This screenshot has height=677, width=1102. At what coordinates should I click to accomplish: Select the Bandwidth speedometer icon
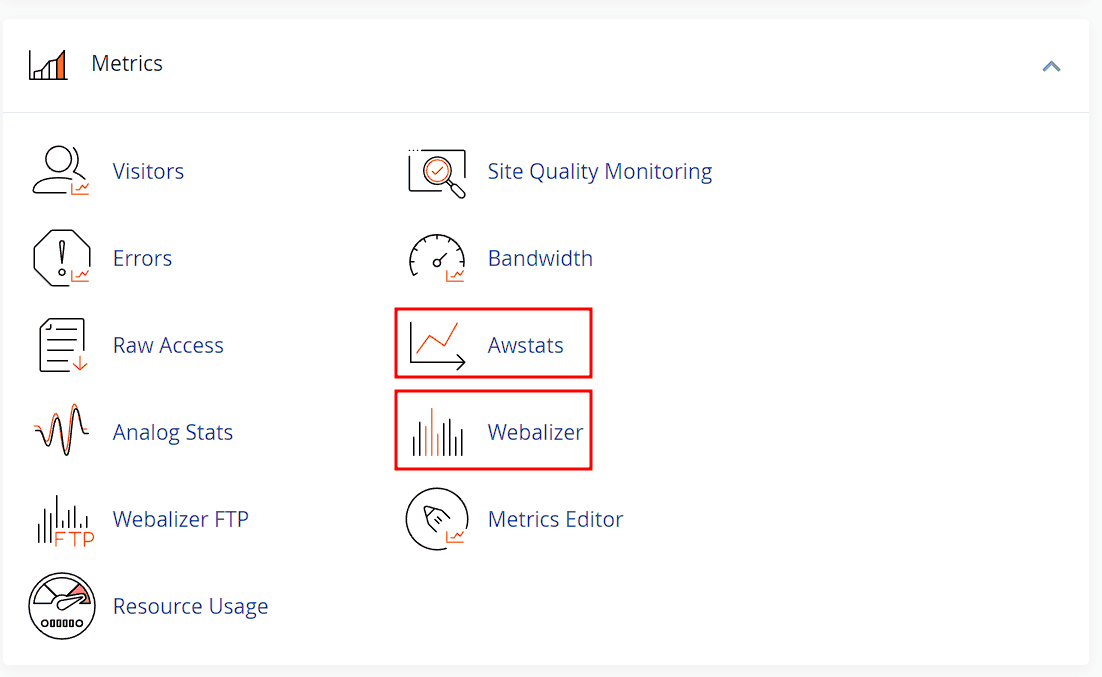point(437,257)
